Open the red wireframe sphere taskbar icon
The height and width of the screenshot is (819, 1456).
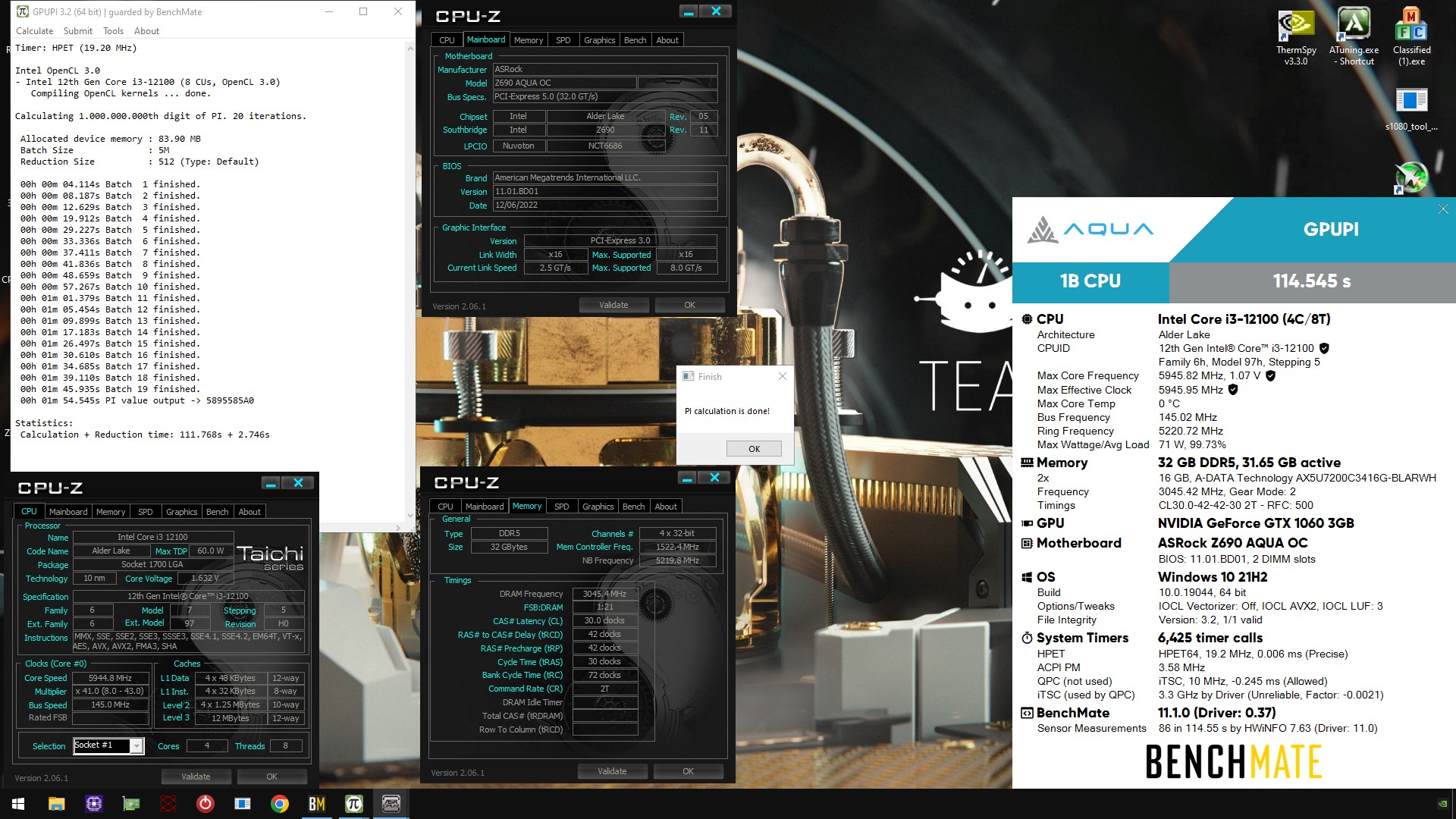click(x=168, y=804)
